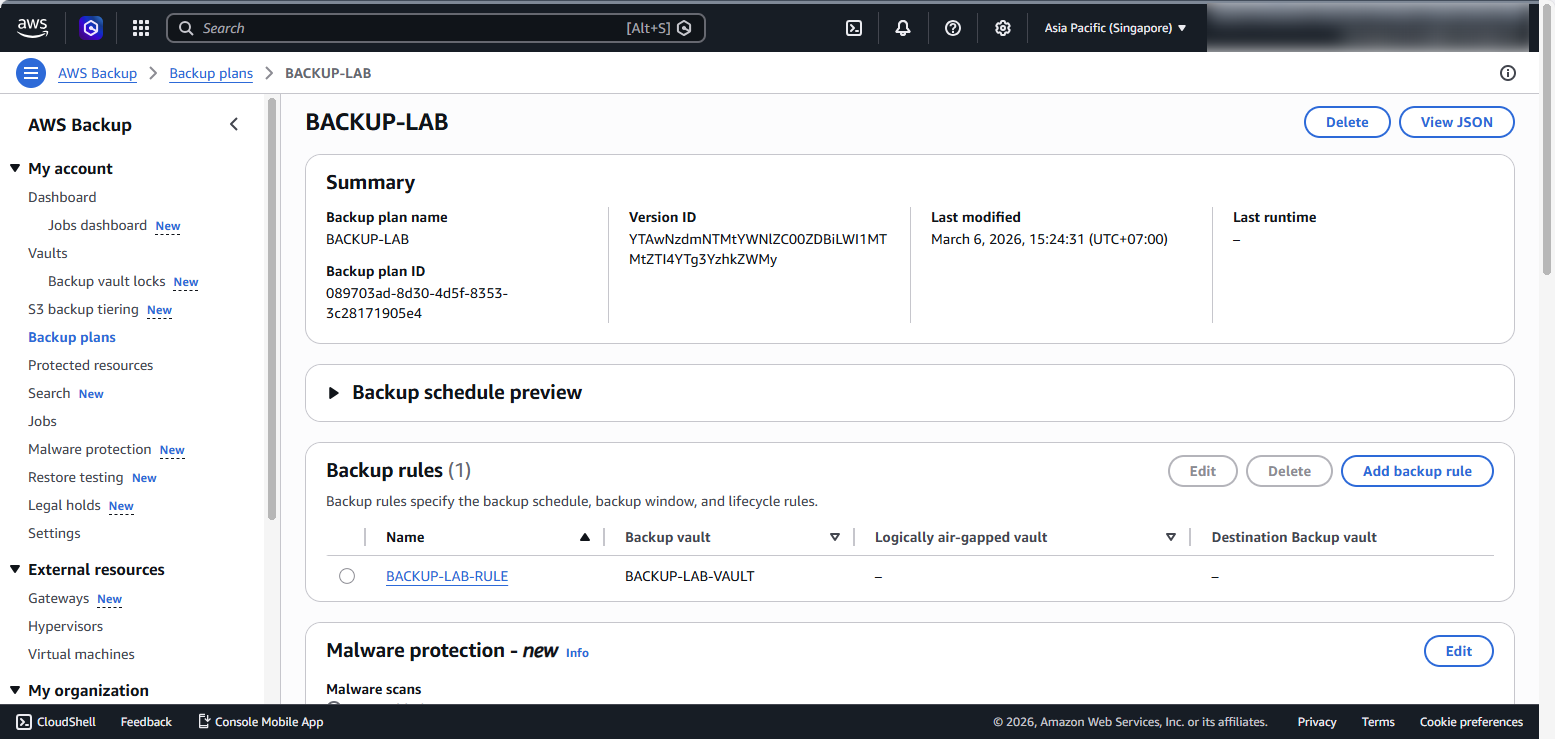The width and height of the screenshot is (1555, 739).
Task: Go to Backup plans breadcrumb link
Action: click(x=211, y=73)
